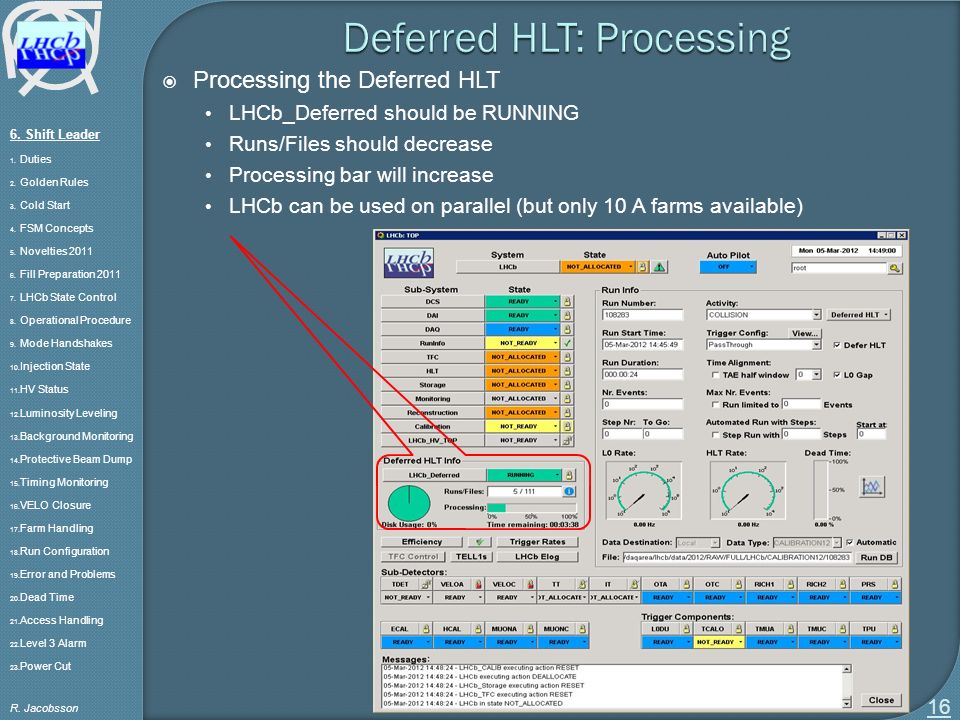The height and width of the screenshot is (720, 960).
Task: Click the icon beside LHCb_HV_TOP state
Action: (568, 440)
